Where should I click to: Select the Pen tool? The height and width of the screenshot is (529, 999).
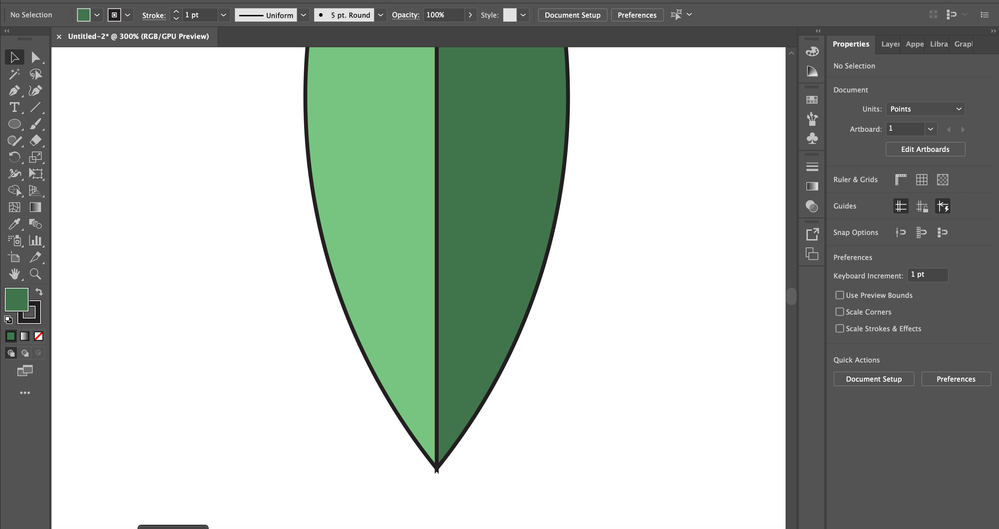click(14, 91)
